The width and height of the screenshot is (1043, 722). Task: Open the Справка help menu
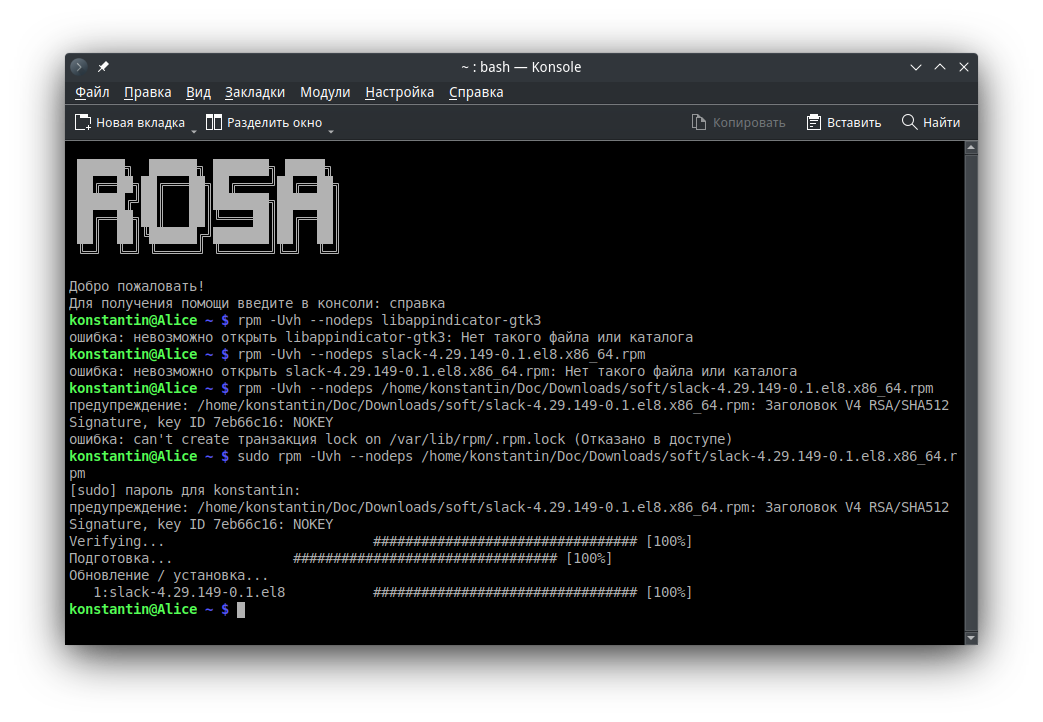(x=476, y=93)
